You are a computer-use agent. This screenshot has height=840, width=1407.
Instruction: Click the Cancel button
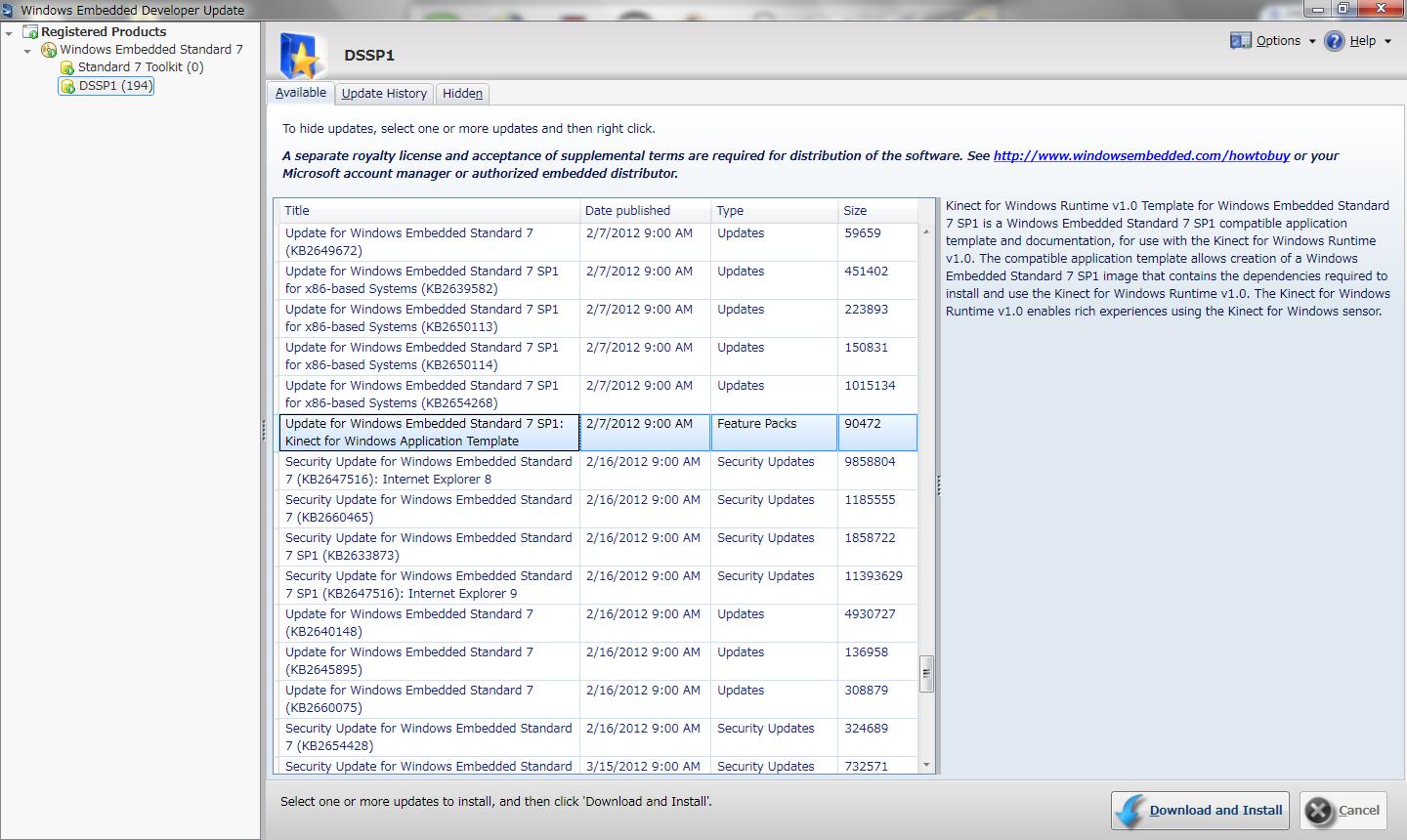tap(1343, 811)
